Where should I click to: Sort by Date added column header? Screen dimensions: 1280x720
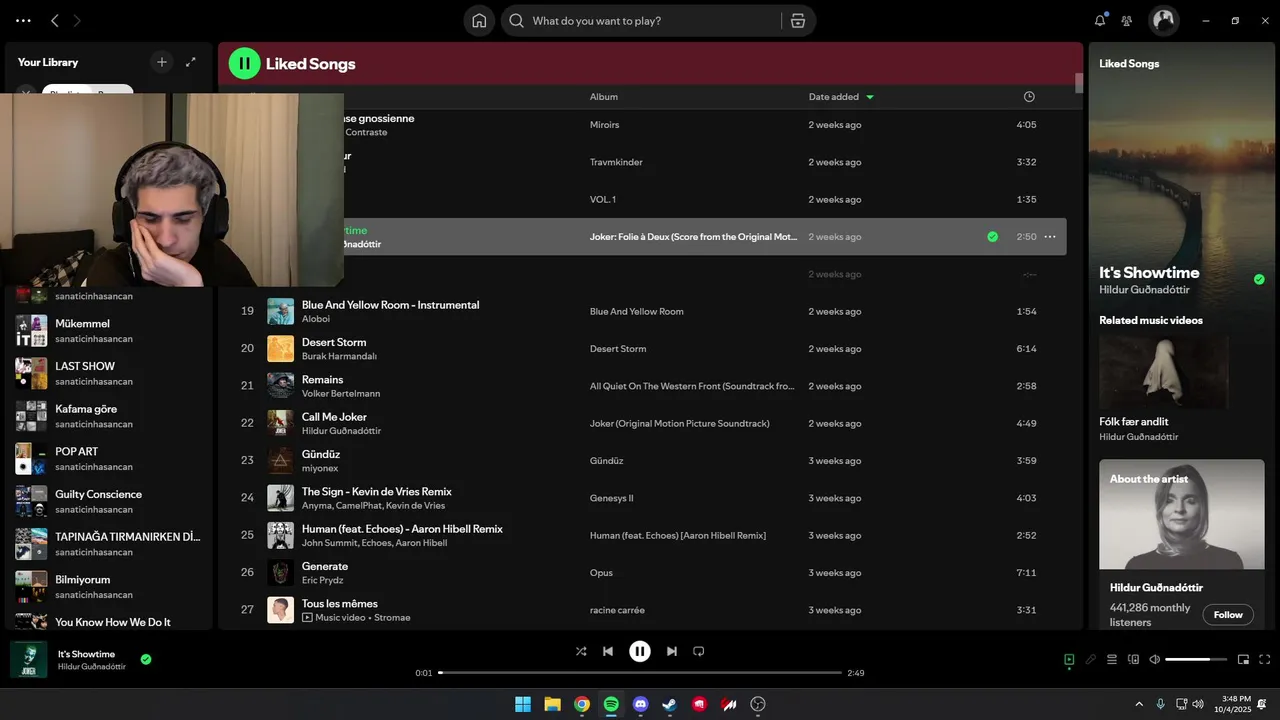click(841, 97)
